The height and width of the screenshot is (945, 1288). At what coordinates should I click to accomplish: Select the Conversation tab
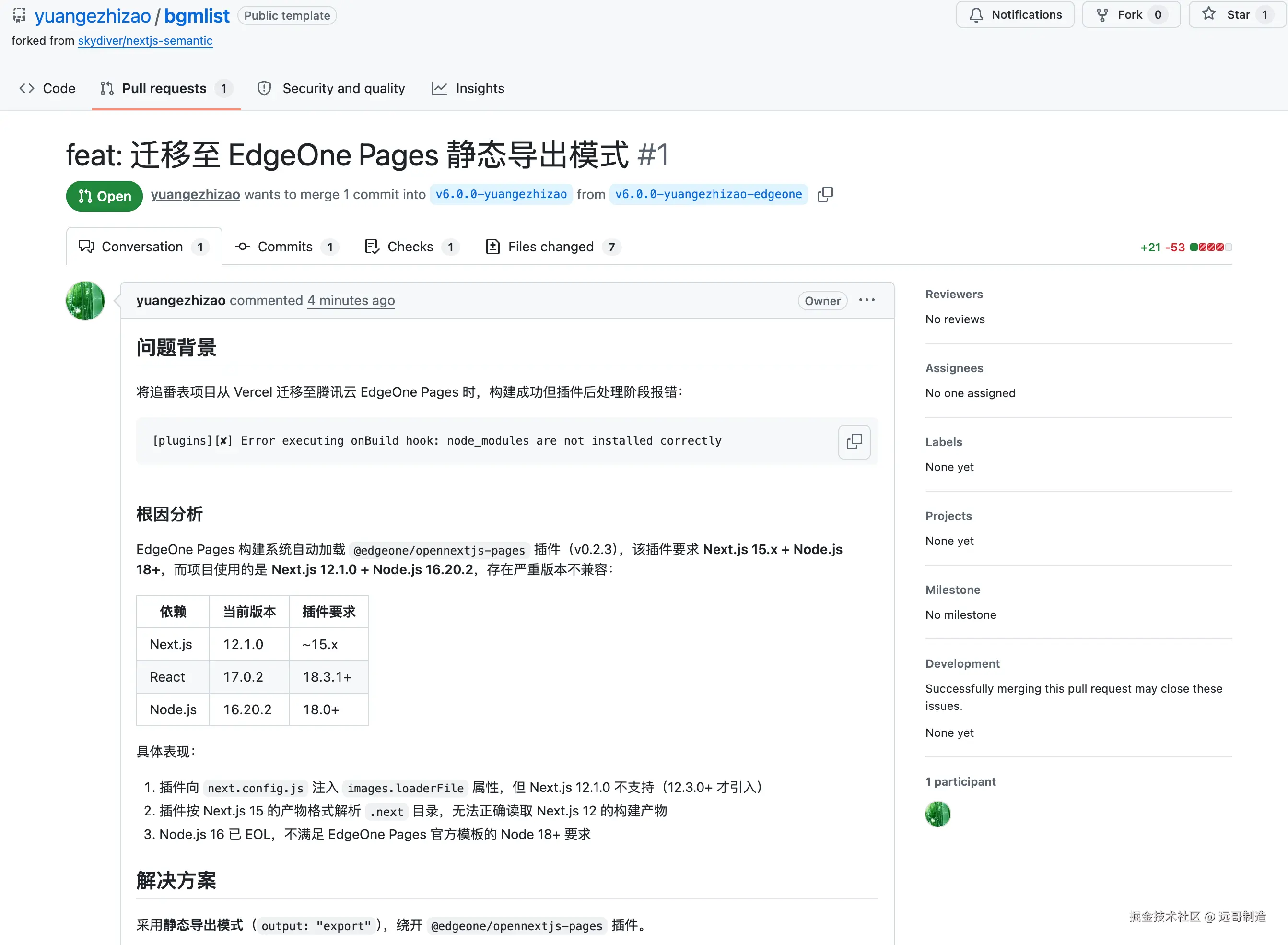coord(144,247)
